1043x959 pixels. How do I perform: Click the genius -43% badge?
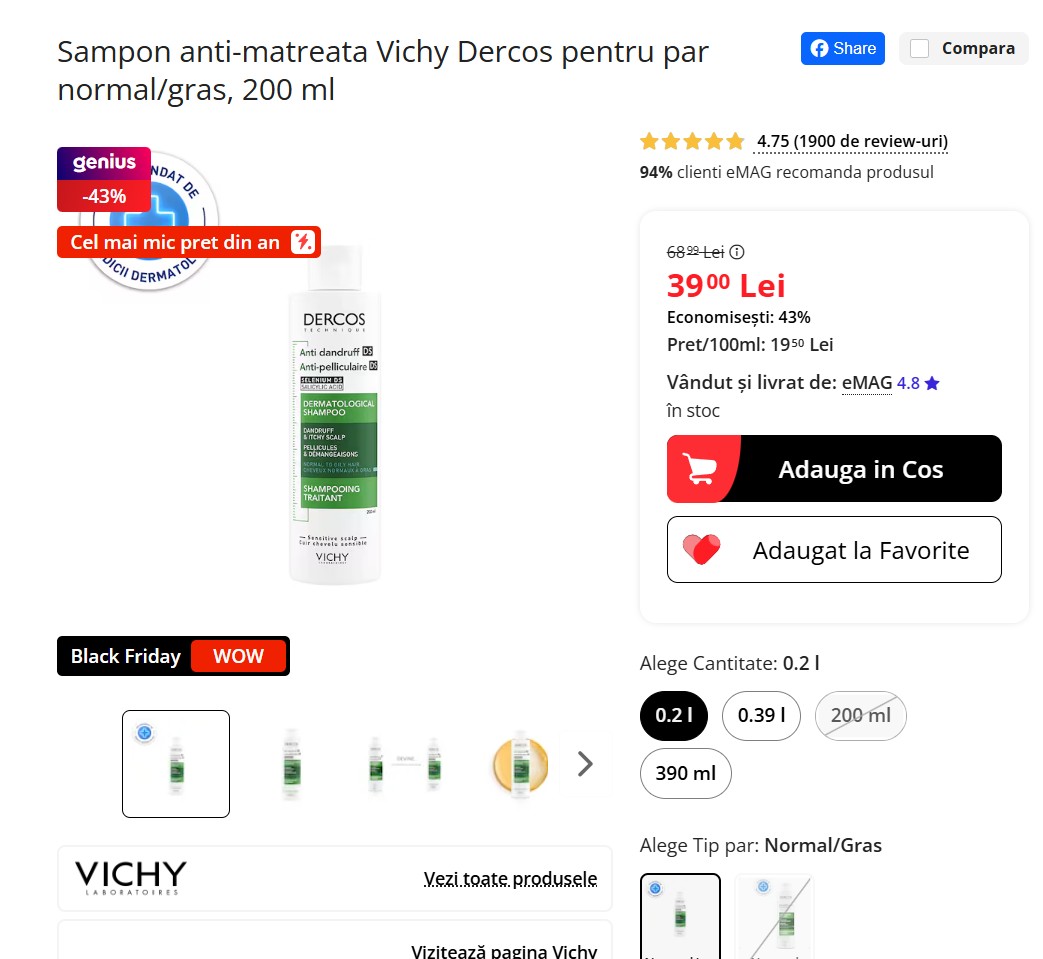coord(104,180)
